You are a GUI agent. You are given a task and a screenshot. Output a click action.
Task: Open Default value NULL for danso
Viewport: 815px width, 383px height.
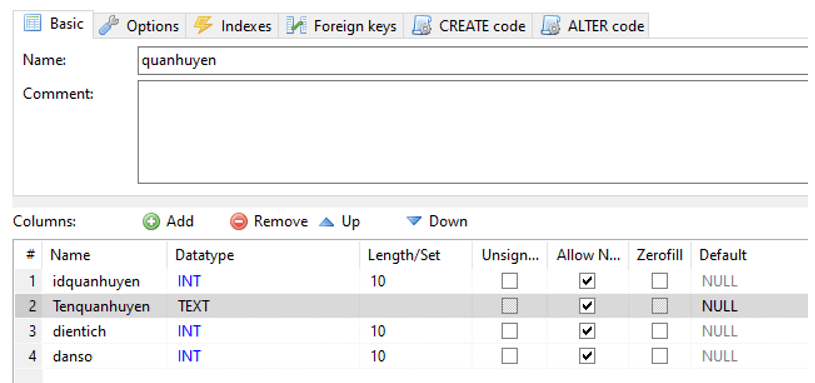719,356
